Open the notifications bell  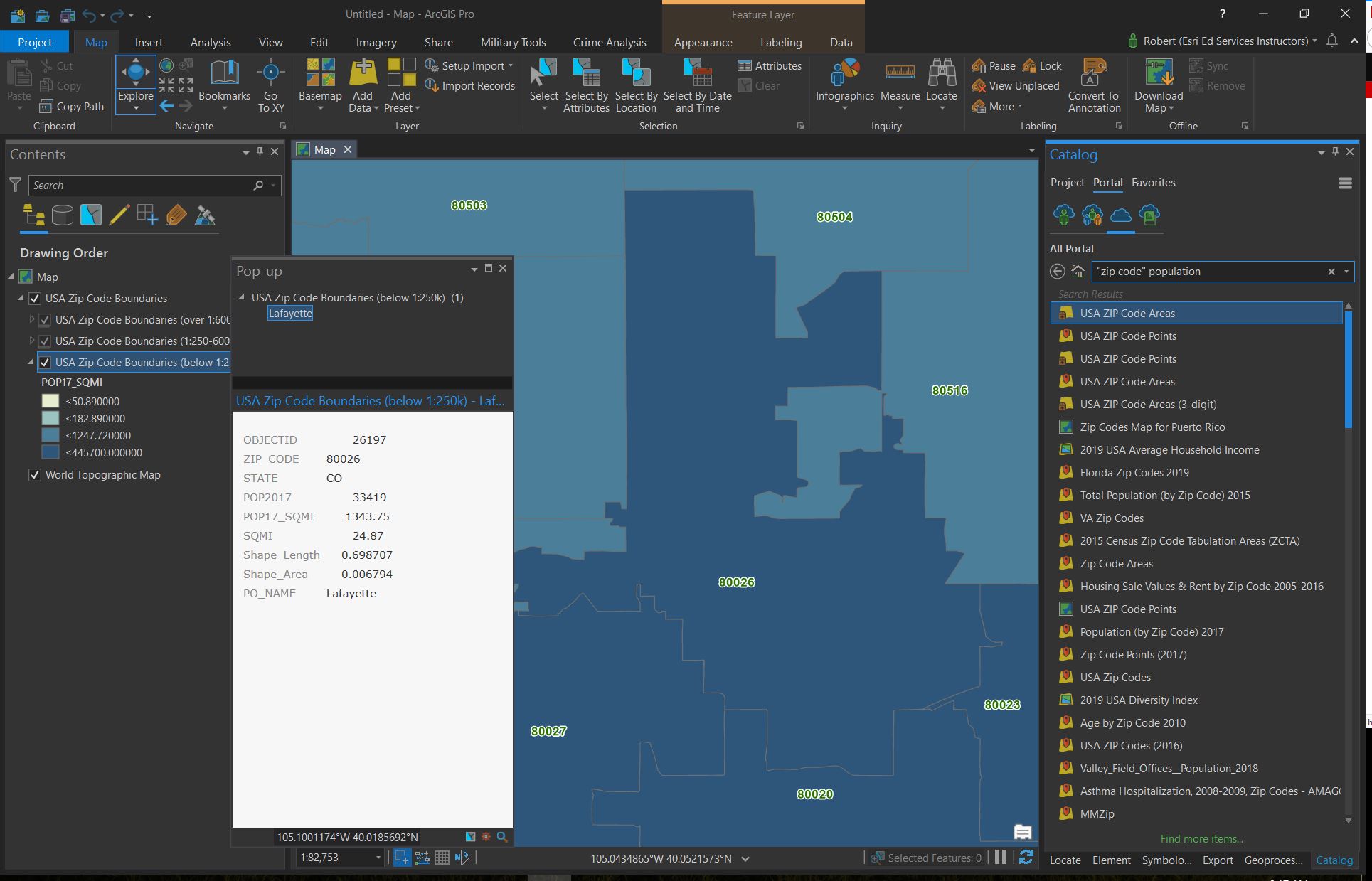(x=1331, y=41)
